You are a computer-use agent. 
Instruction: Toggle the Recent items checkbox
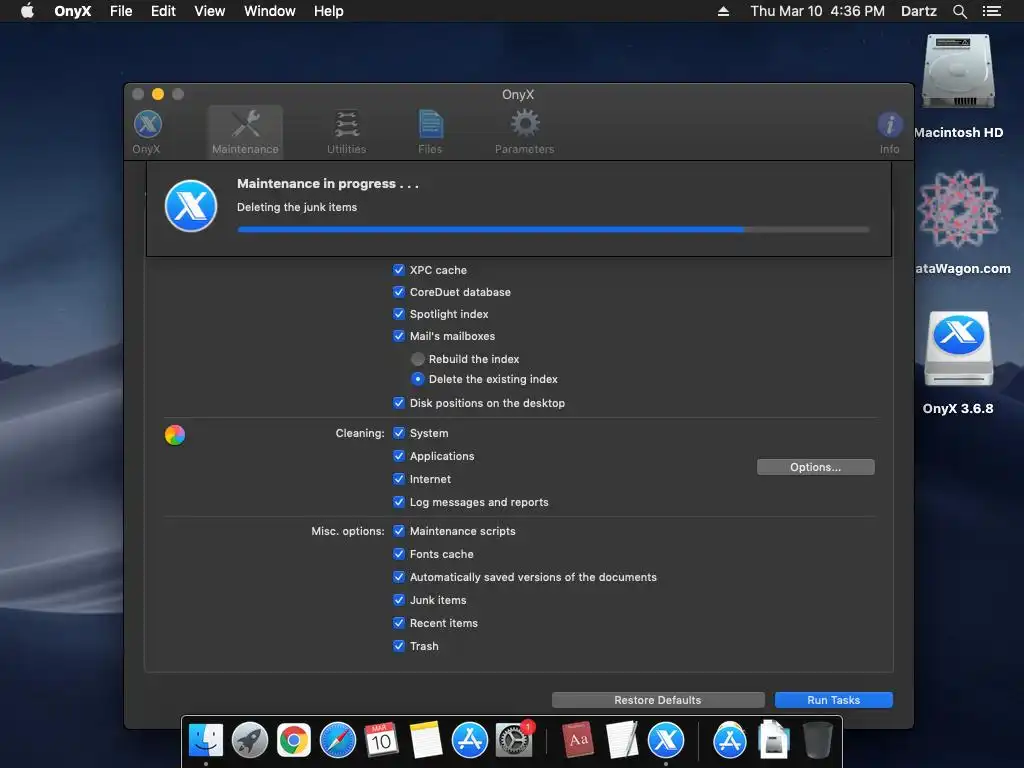pyautogui.click(x=399, y=623)
